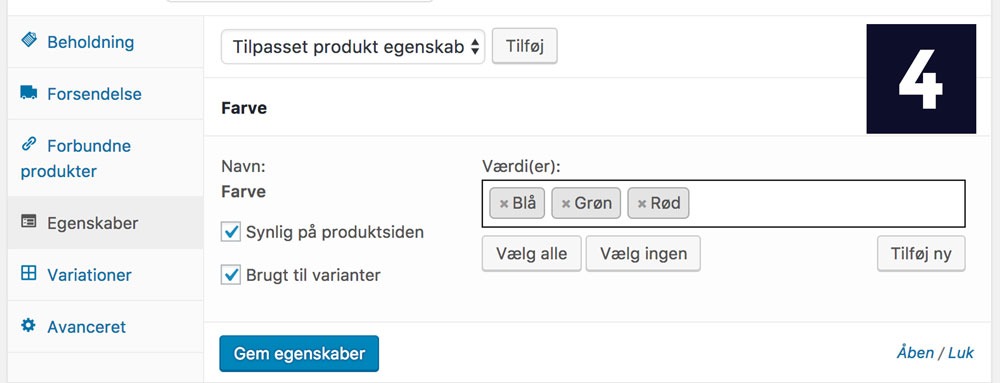
Task: Click the Beholdning tag icon
Action: 29,40
